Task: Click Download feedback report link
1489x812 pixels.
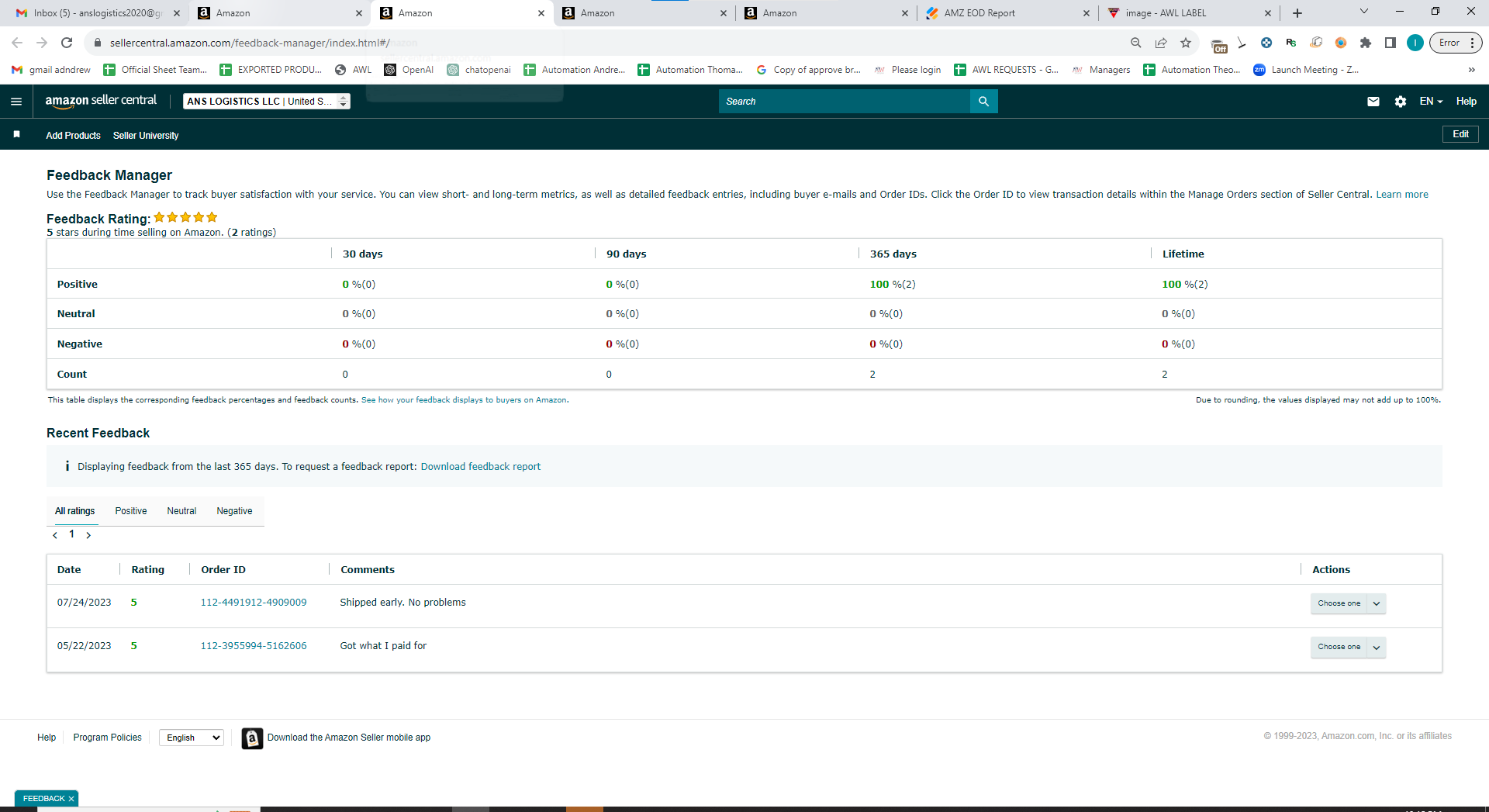Action: point(481,467)
